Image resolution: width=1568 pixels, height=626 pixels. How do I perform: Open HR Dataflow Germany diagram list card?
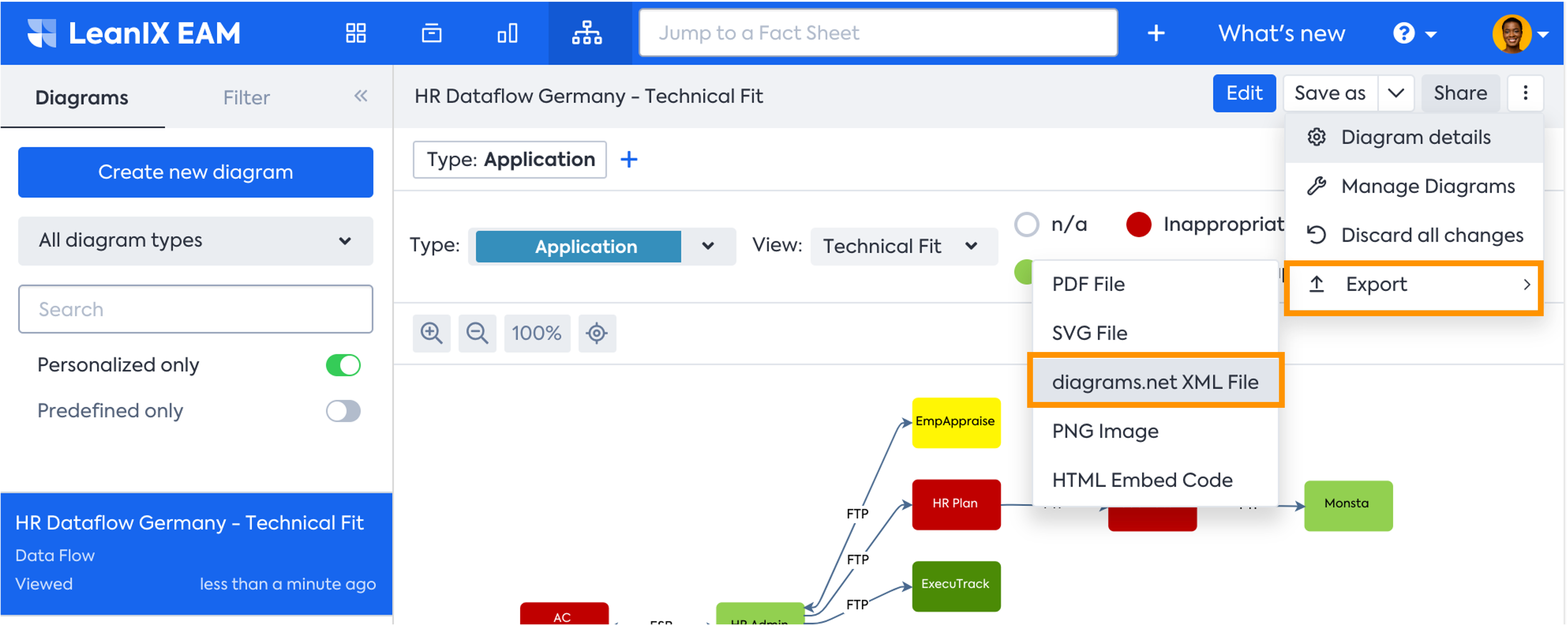point(196,554)
